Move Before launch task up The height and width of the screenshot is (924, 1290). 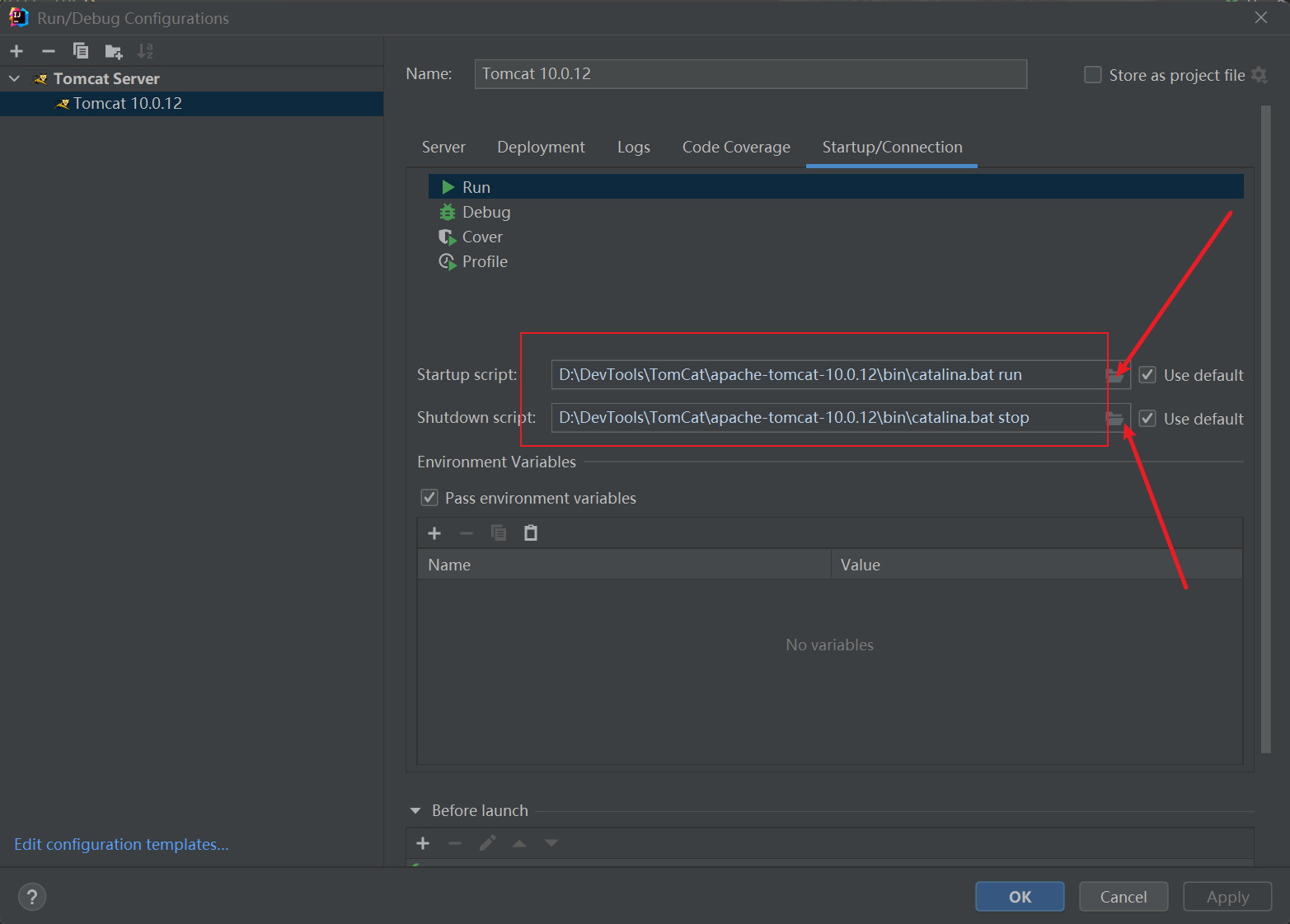[519, 843]
